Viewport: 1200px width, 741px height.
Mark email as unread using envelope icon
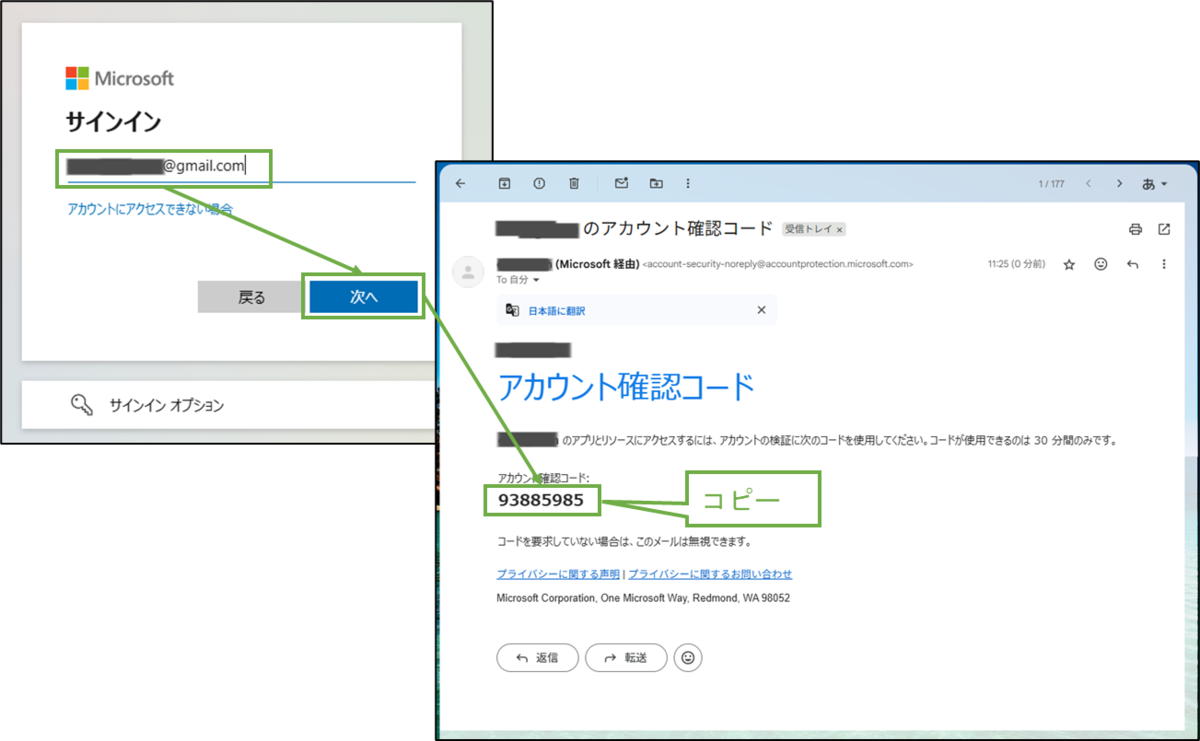tap(621, 183)
